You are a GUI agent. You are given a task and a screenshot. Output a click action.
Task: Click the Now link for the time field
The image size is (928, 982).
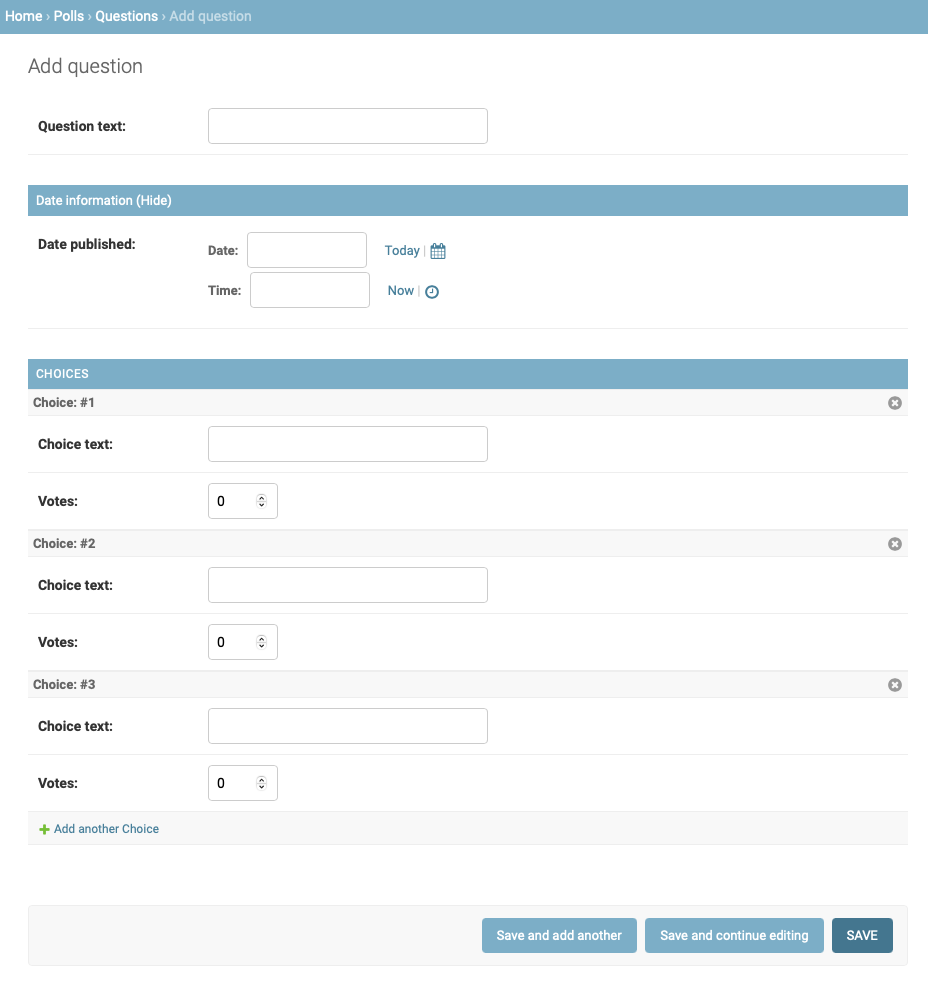(x=399, y=290)
